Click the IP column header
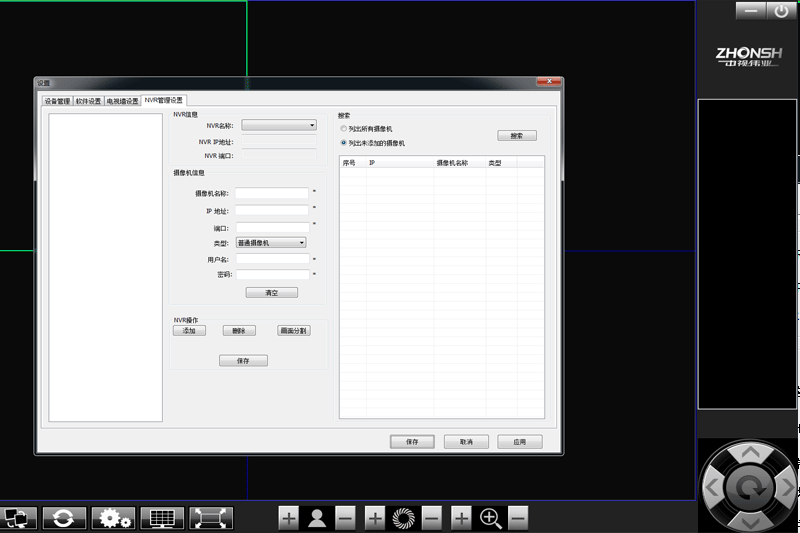 pos(400,163)
